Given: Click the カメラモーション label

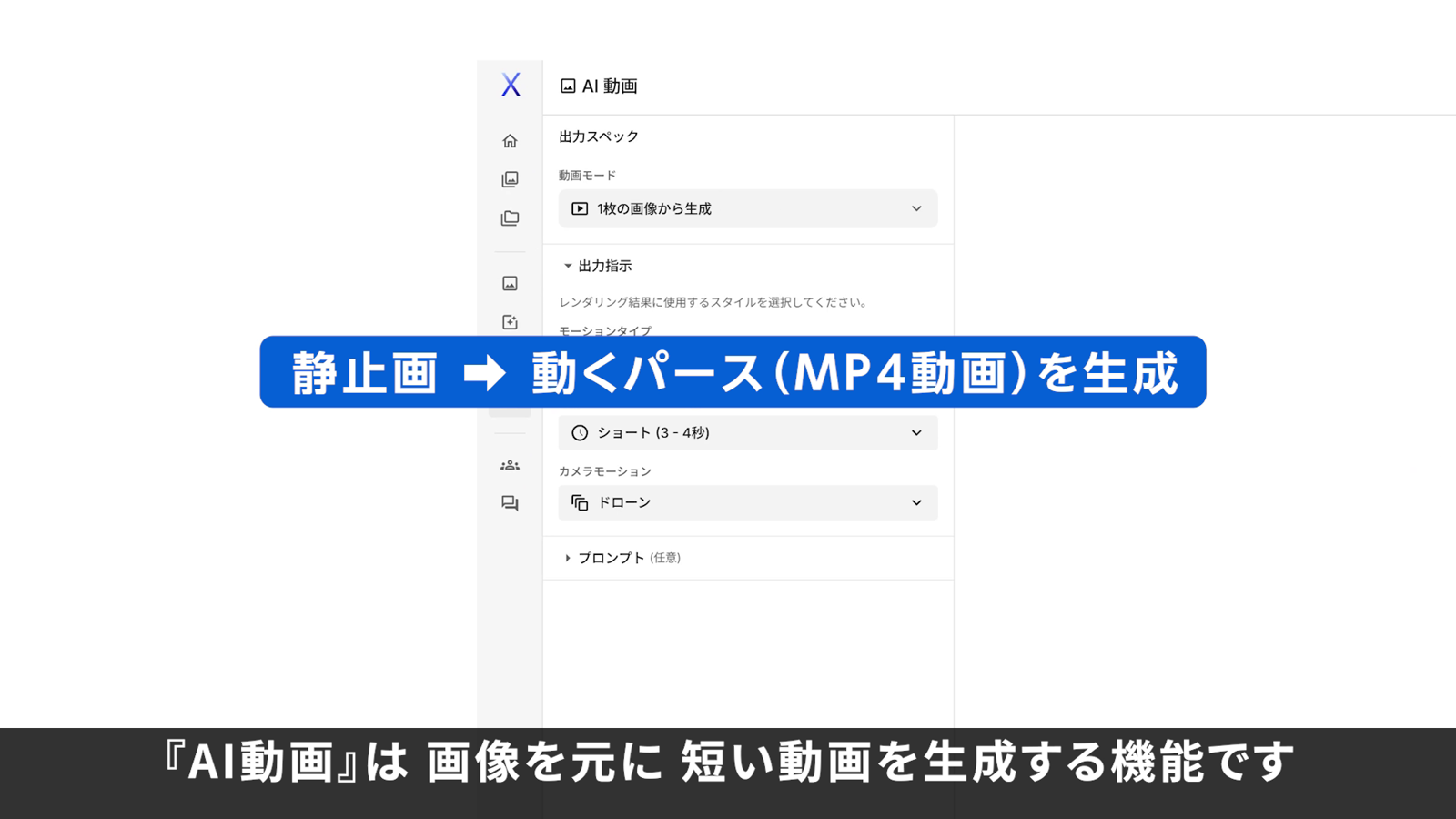Looking at the screenshot, I should [605, 471].
